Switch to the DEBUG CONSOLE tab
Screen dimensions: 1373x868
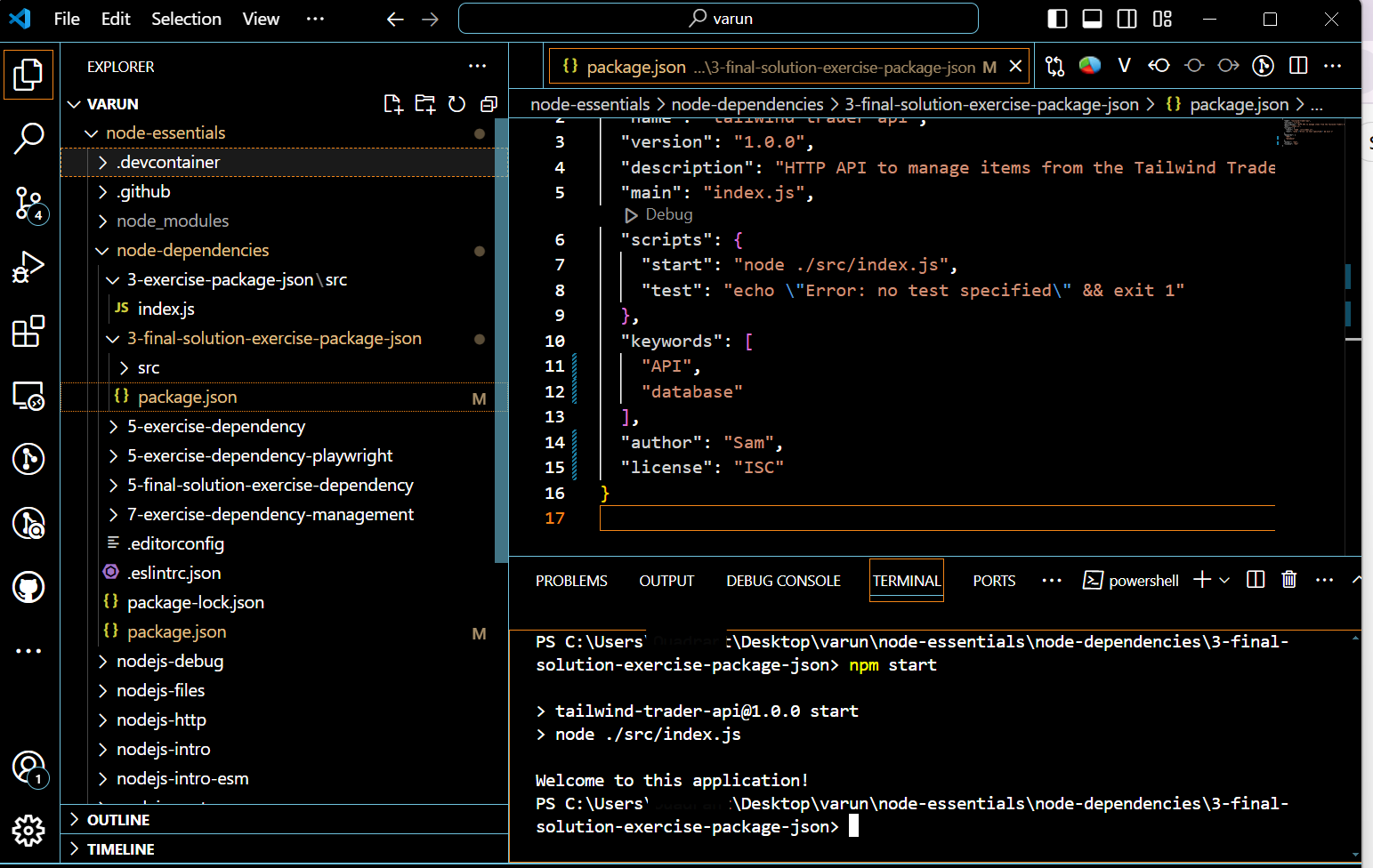tap(783, 581)
